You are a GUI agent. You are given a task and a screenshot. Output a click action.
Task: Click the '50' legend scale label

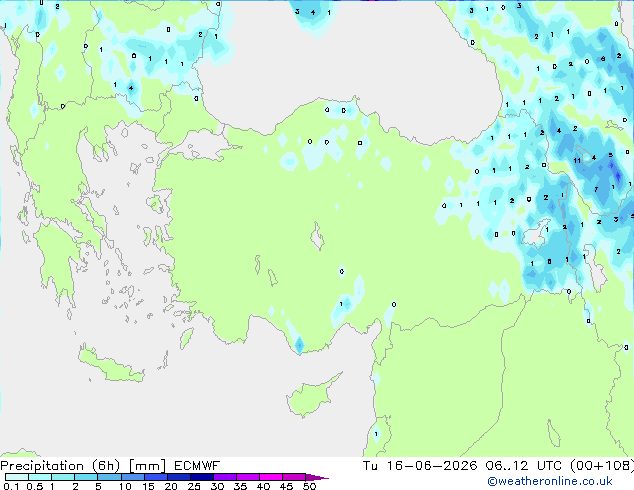[309, 486]
